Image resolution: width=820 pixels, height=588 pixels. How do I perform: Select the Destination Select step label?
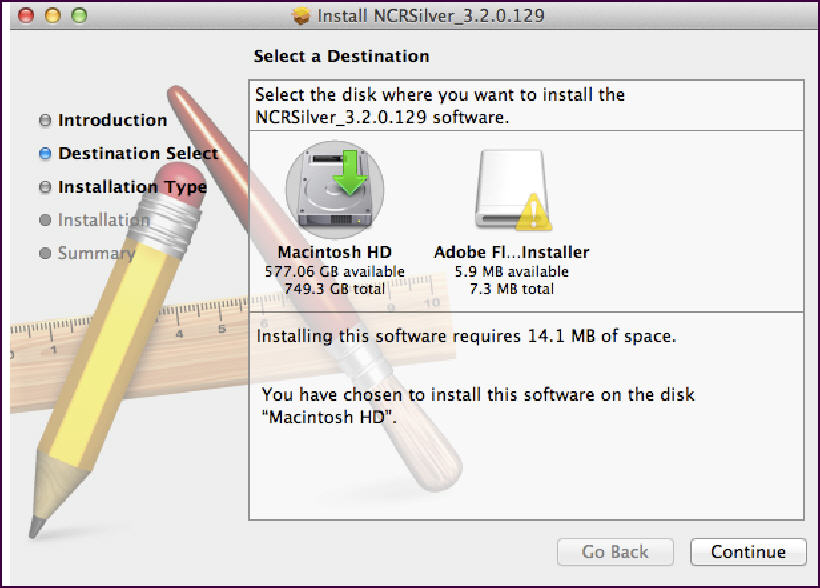tap(138, 153)
